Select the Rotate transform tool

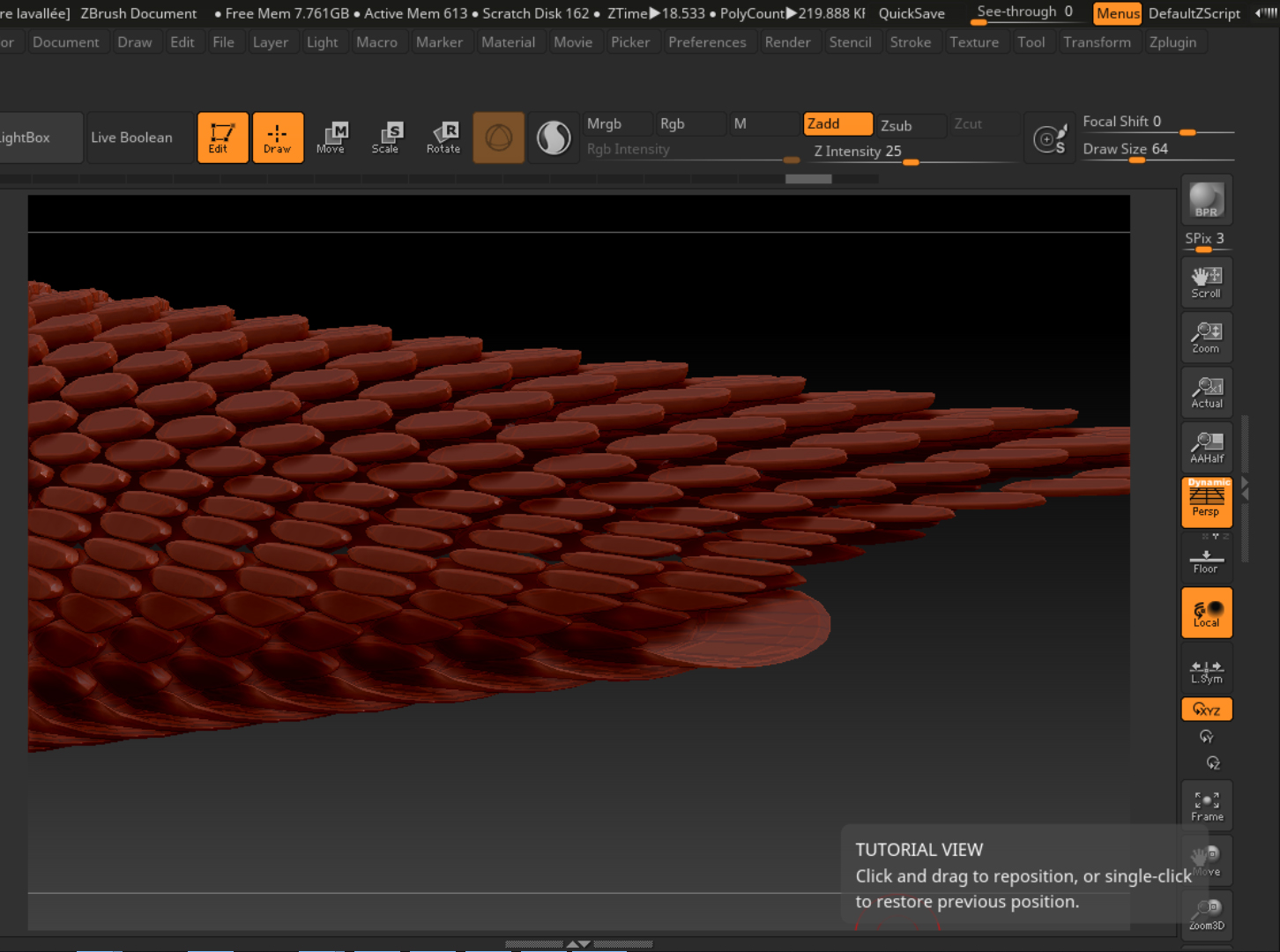tap(443, 138)
